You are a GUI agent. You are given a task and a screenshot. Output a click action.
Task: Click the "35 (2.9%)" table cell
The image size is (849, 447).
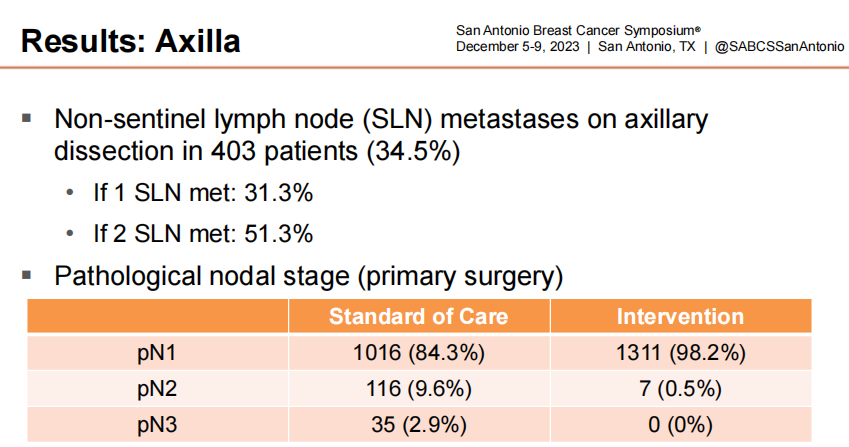click(x=418, y=423)
